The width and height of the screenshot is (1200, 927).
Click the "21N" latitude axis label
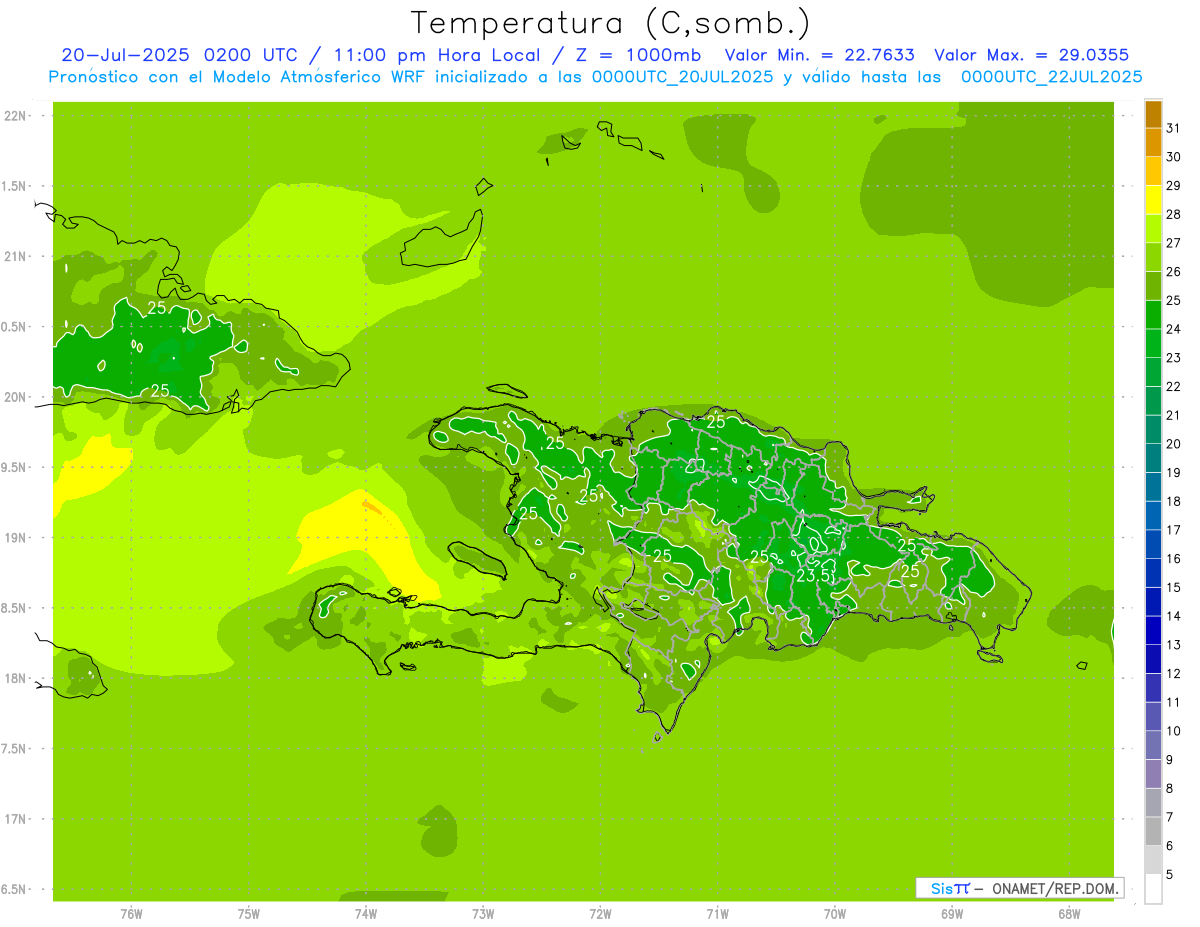(16, 256)
